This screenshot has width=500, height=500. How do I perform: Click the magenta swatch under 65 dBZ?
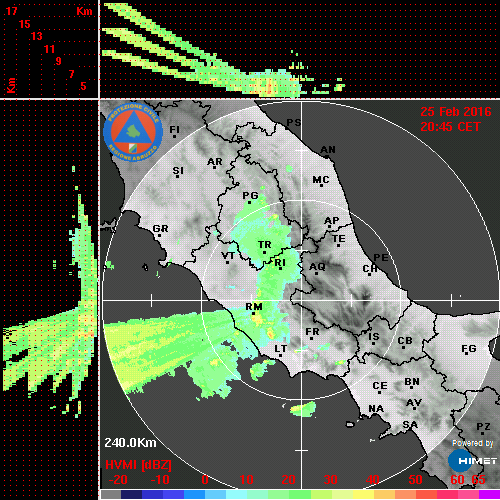point(489,494)
